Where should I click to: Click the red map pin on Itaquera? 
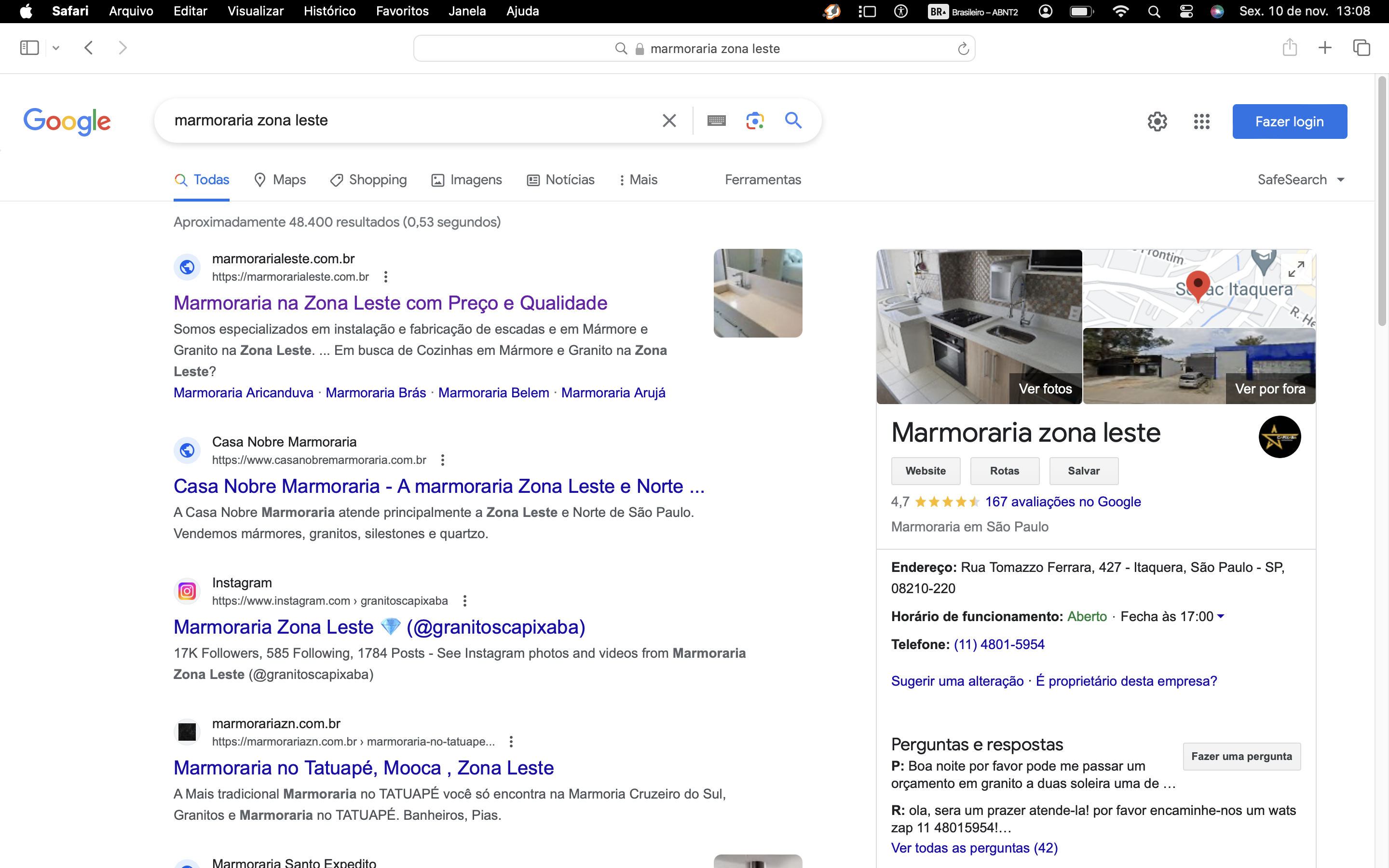[x=1198, y=286]
